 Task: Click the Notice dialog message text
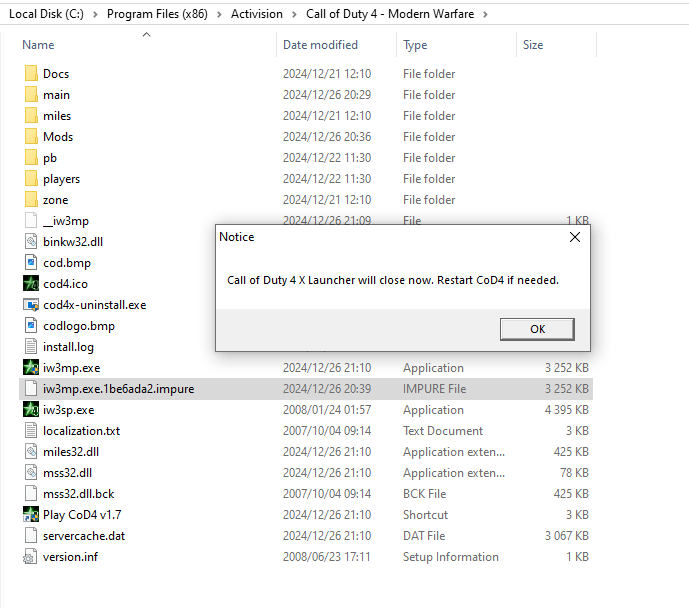(393, 280)
